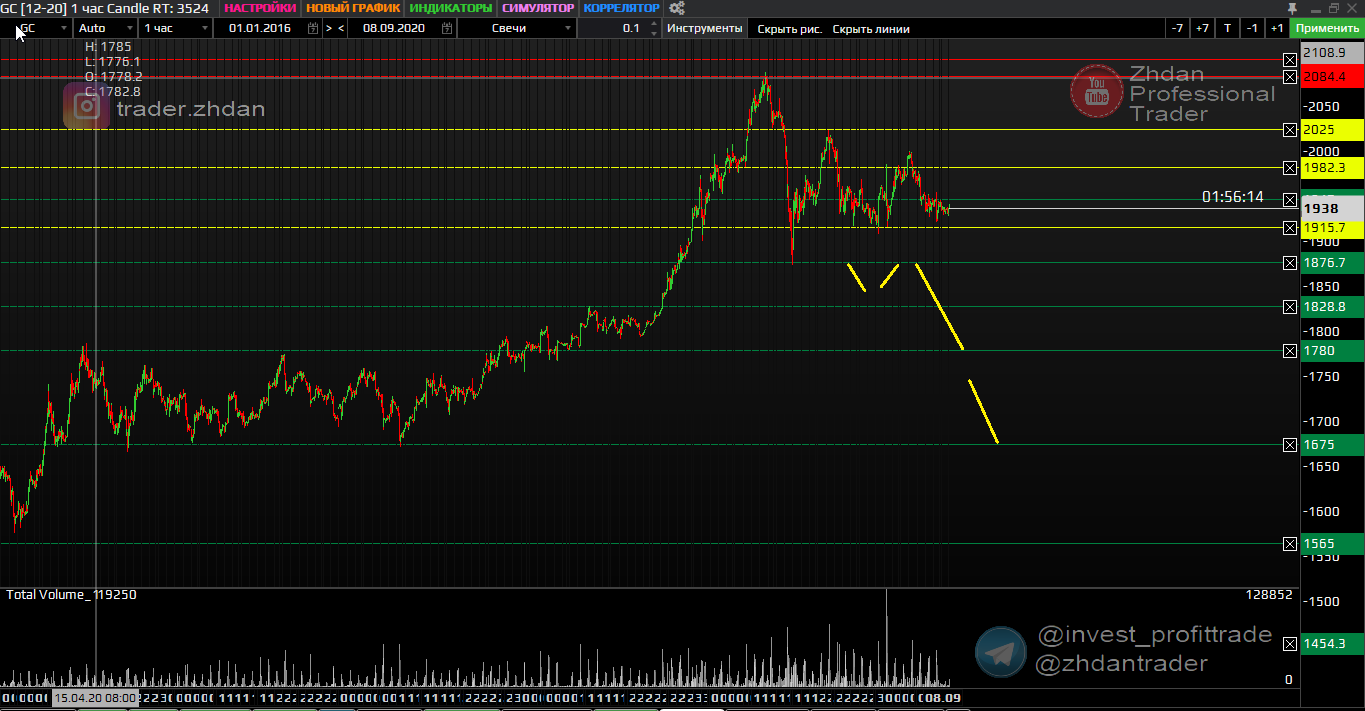The height and width of the screenshot is (711, 1365).
Task: Remove the 1876.7 level line
Action: (x=1290, y=263)
